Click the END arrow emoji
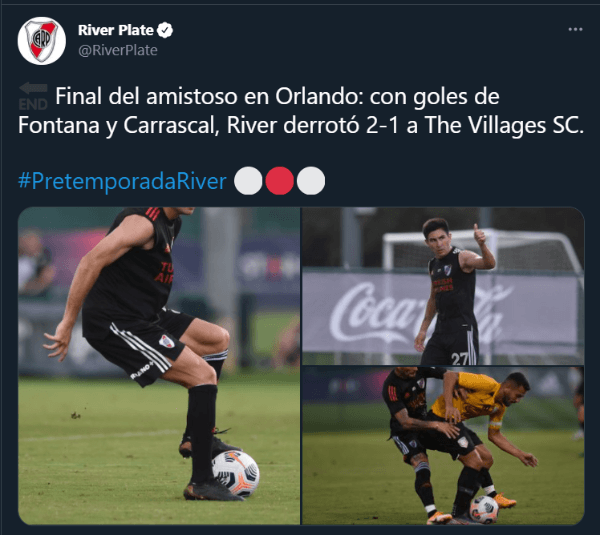Screen dimensions: 600x535 [33, 96]
